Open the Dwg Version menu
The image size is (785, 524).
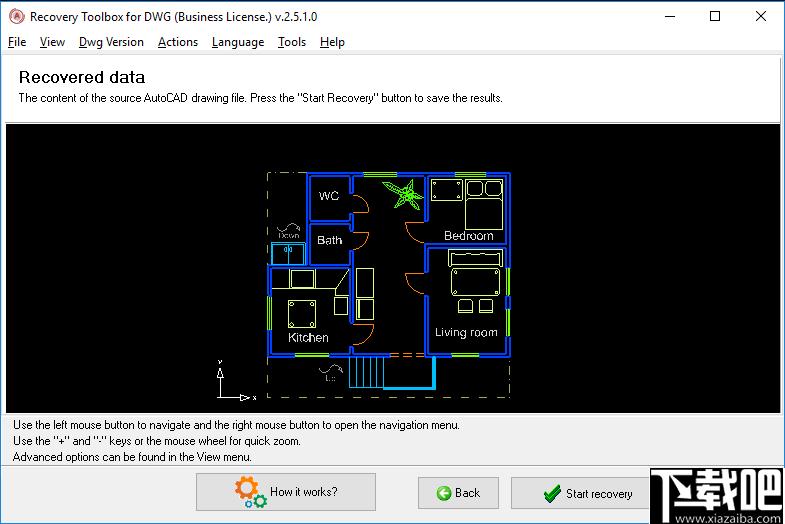(111, 42)
